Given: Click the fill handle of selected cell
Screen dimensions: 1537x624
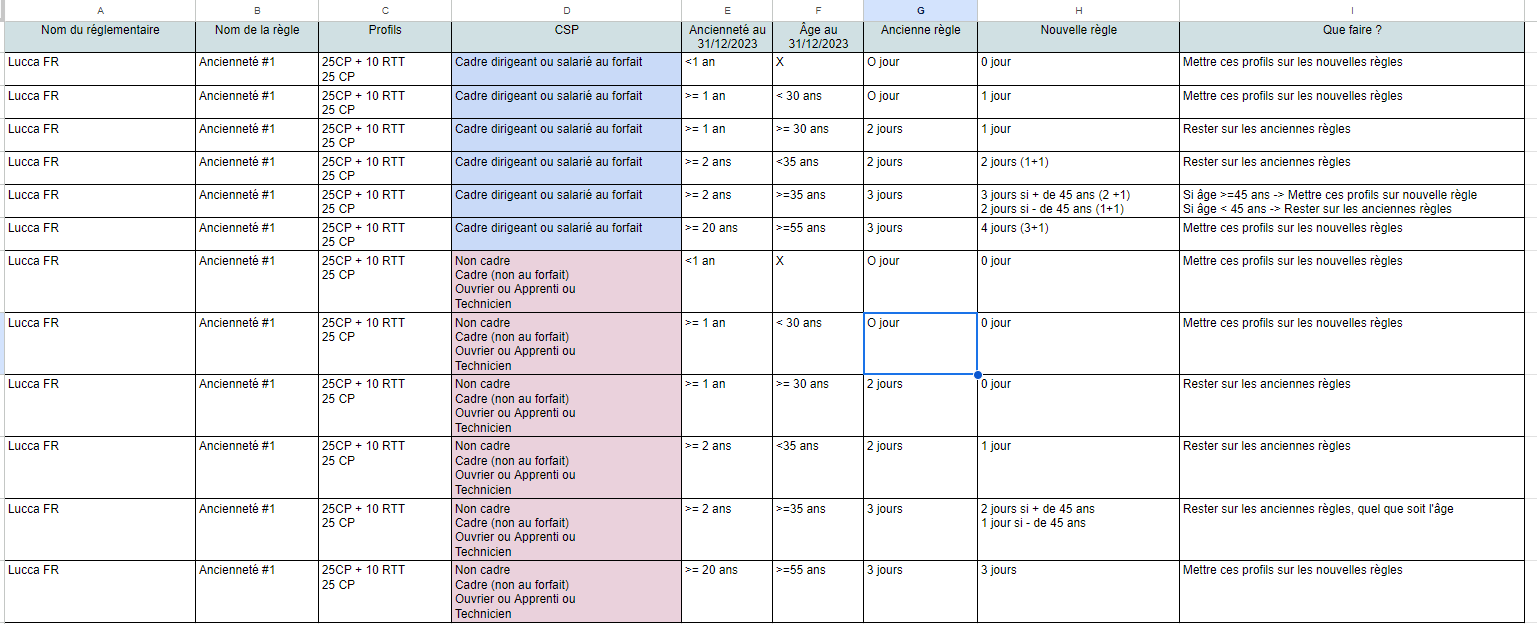Looking at the screenshot, I should click(x=977, y=375).
